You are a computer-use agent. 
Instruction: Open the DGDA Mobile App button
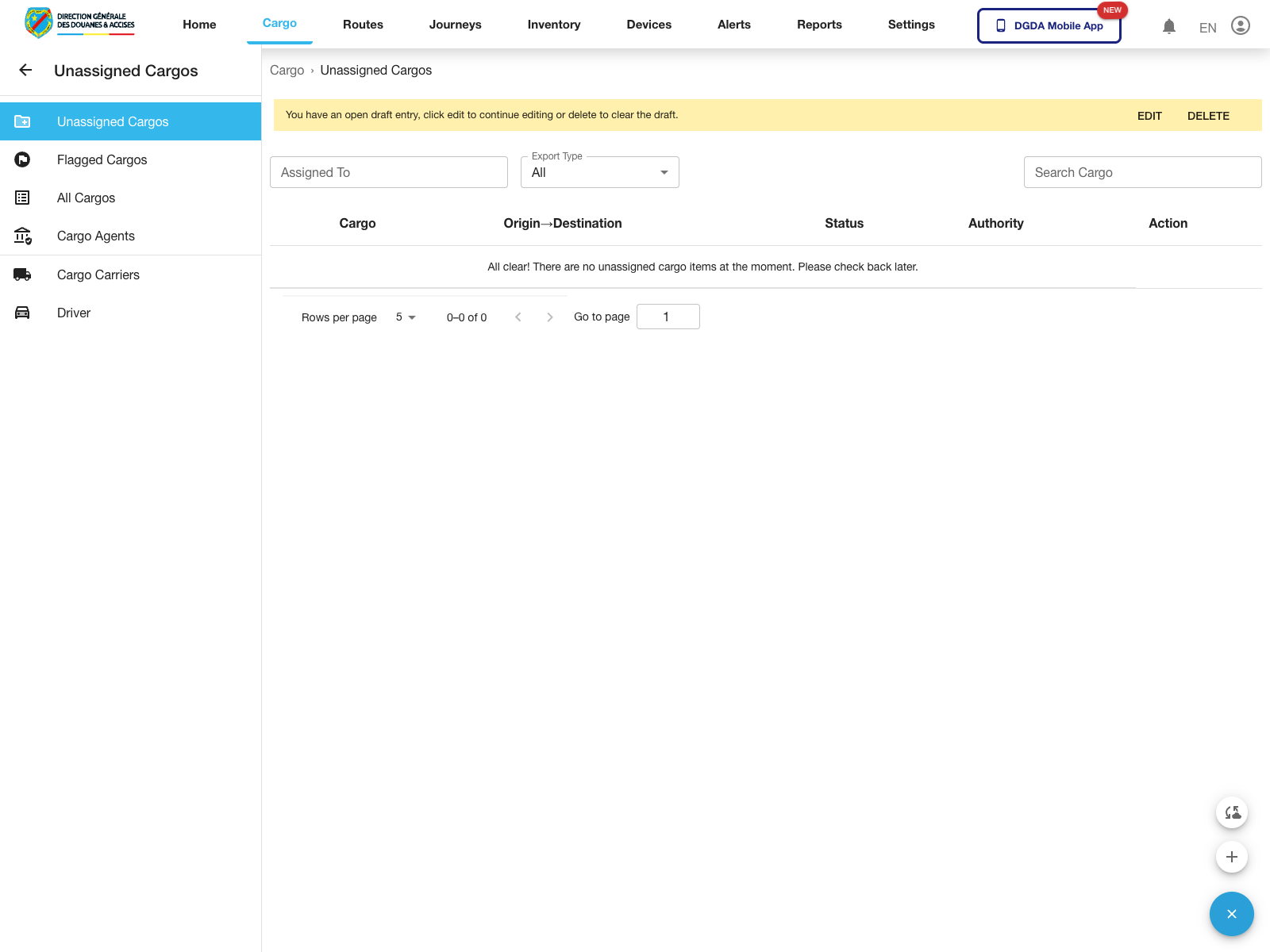coord(1049,26)
